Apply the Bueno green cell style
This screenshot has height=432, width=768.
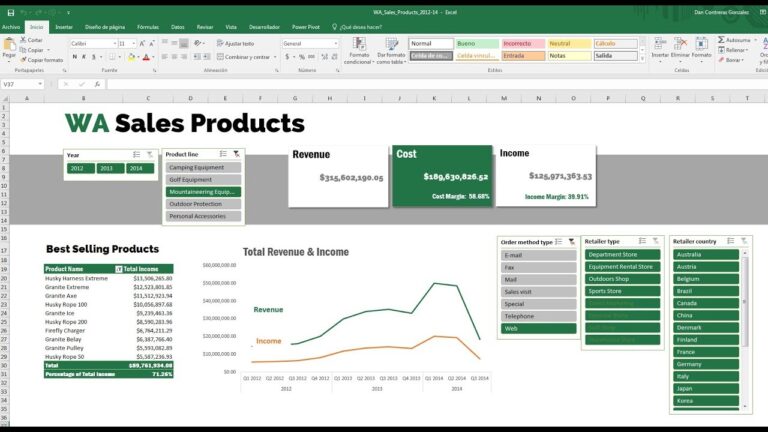click(477, 44)
